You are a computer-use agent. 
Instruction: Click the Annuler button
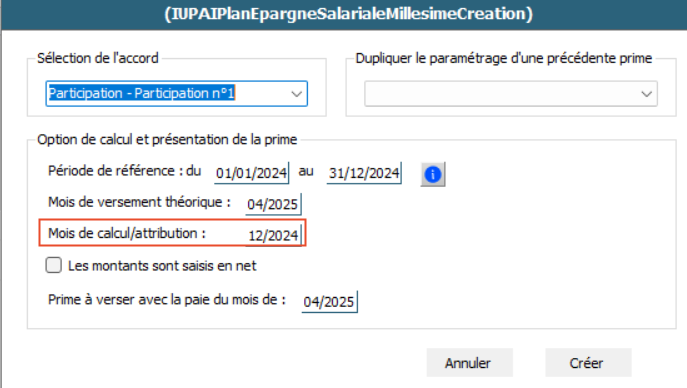469,363
